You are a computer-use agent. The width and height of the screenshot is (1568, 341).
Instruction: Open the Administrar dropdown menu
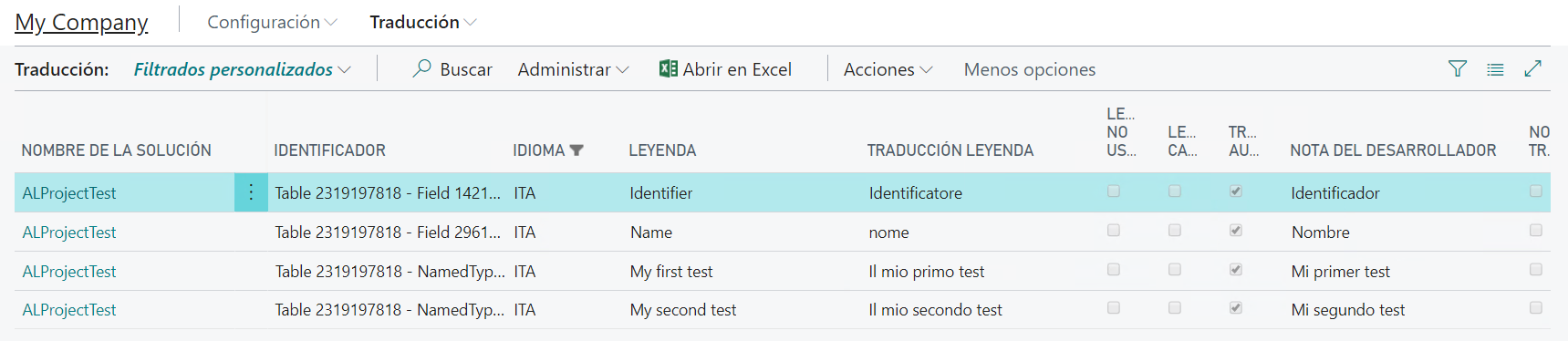(x=573, y=69)
